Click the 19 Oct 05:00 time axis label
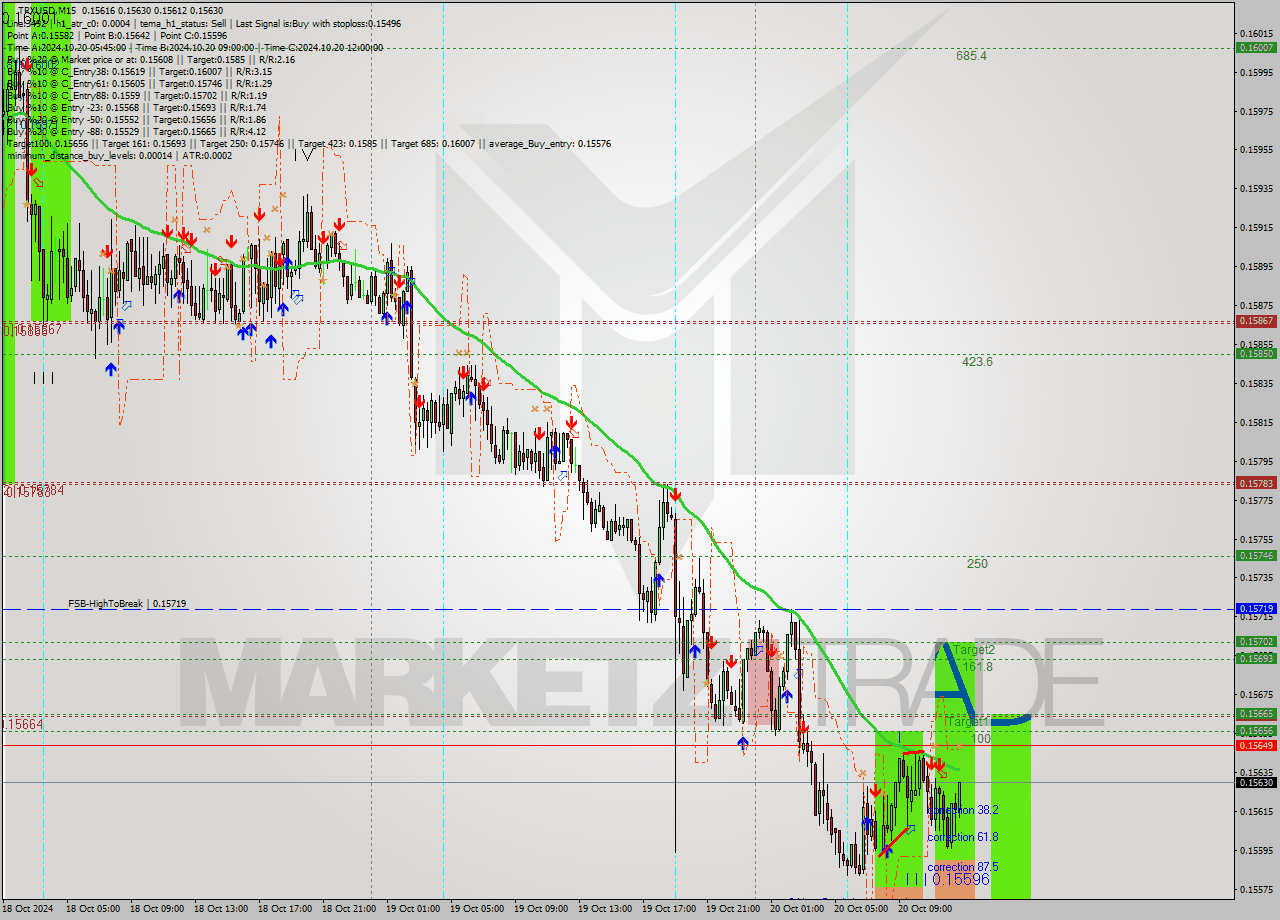 tap(475, 909)
